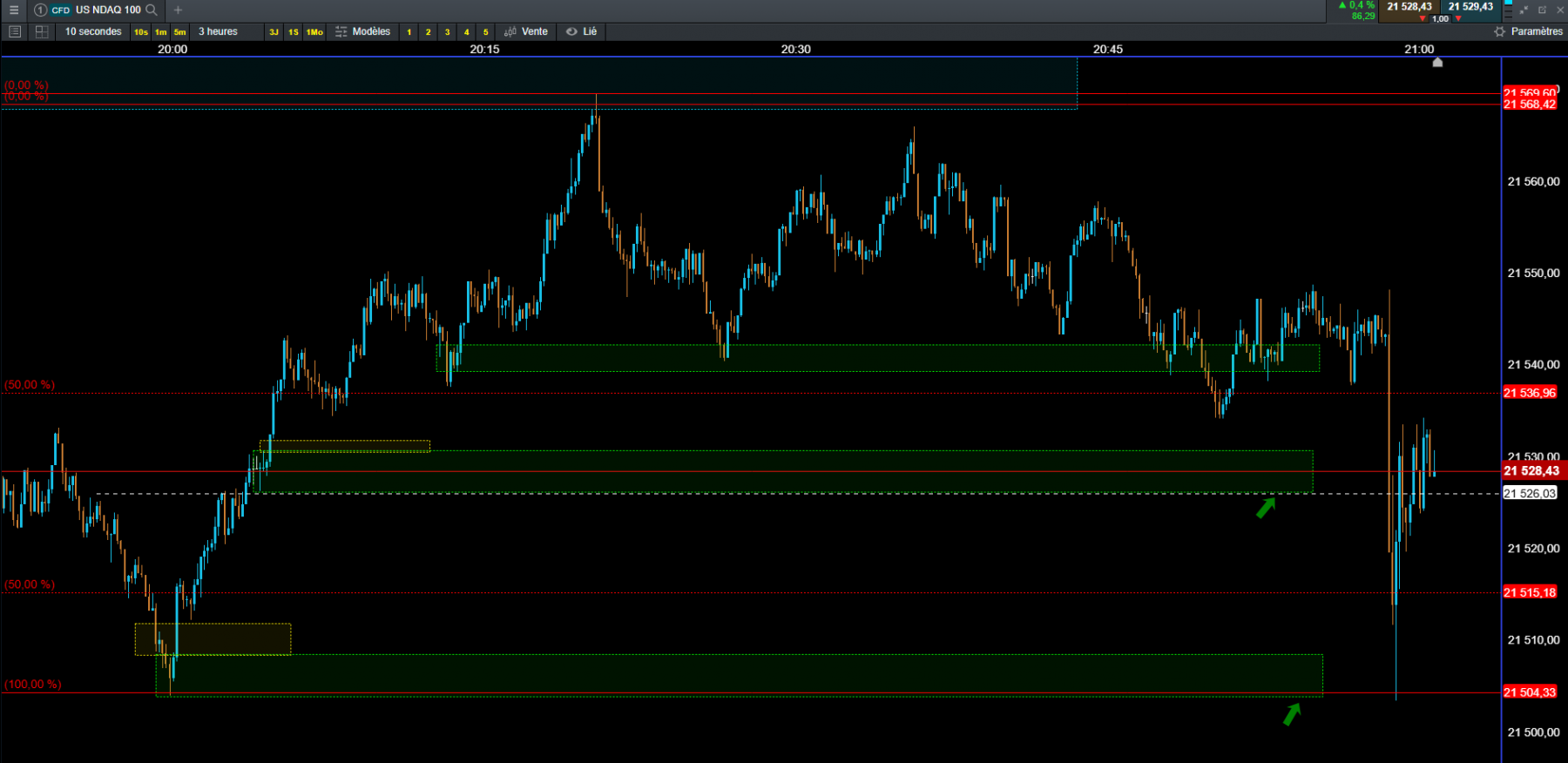This screenshot has height=763, width=1568.
Task: Add a new chart tab with plus
Action: point(178,10)
